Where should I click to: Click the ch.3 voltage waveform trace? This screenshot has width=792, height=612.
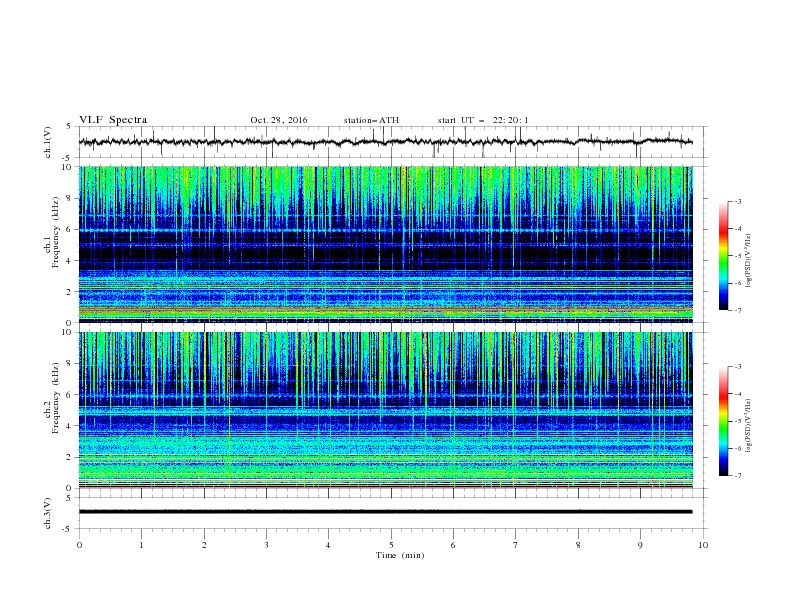(x=385, y=512)
